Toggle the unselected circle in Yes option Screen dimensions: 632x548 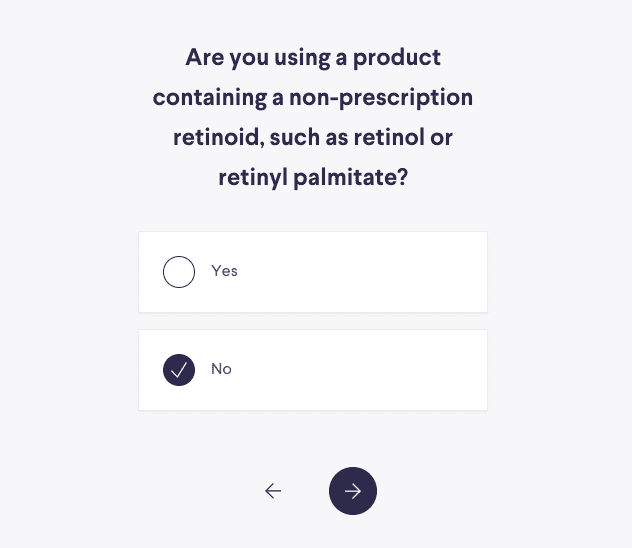pyautogui.click(x=179, y=272)
